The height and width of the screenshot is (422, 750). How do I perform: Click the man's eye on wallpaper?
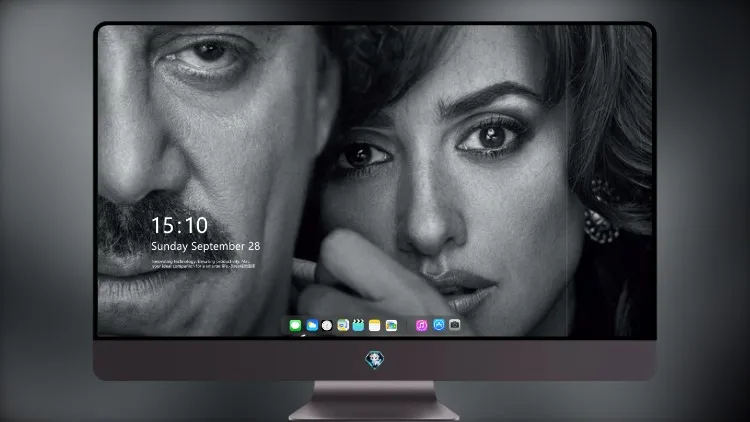click(207, 55)
